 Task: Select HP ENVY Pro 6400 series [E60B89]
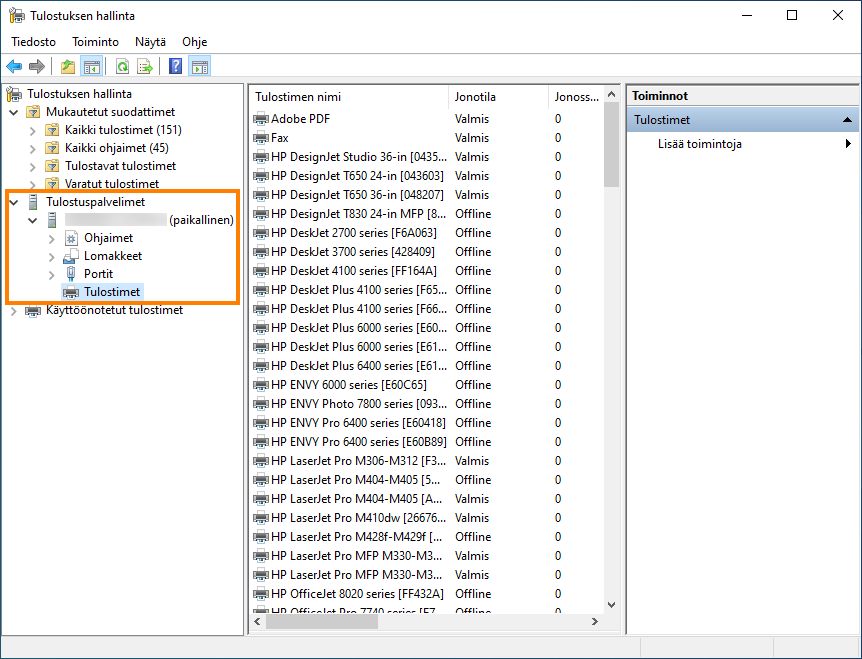point(427,442)
